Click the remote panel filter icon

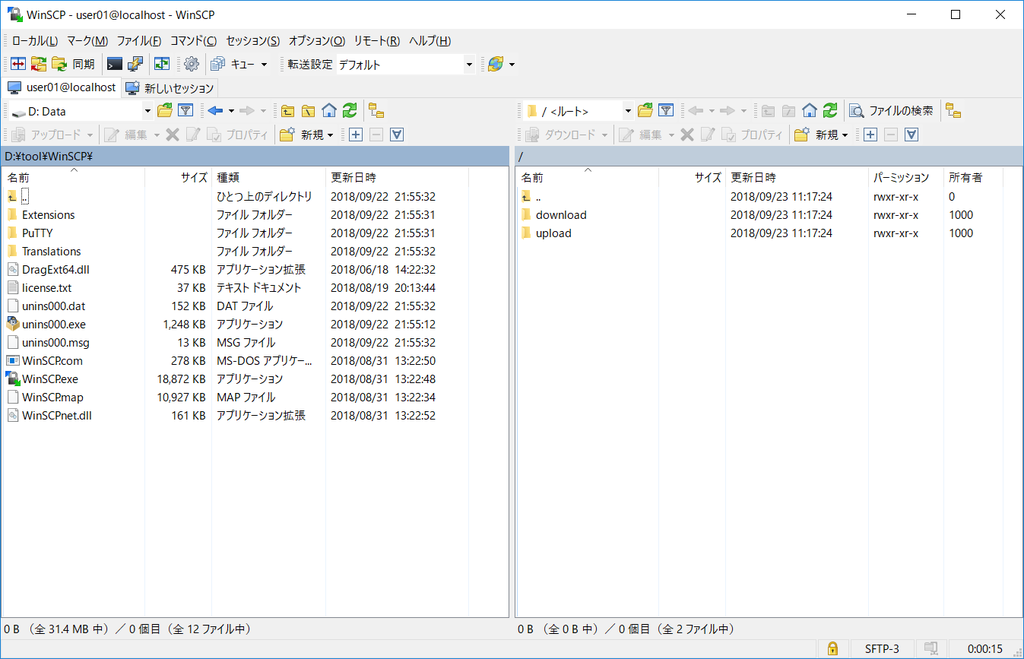[666, 110]
